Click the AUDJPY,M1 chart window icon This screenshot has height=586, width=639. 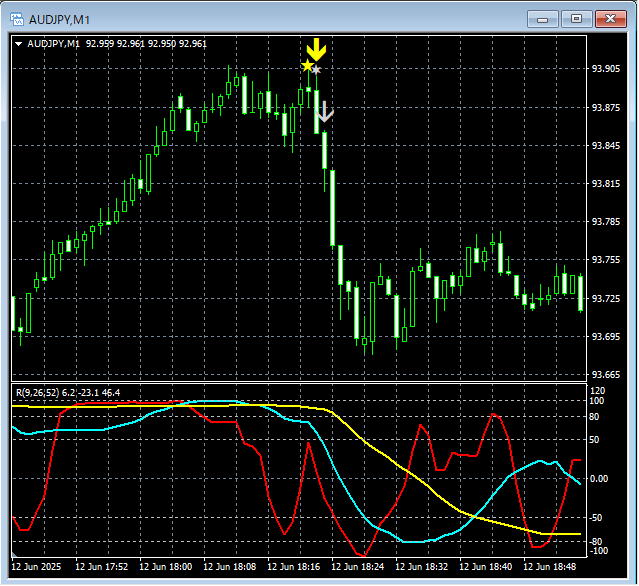pyautogui.click(x=17, y=19)
